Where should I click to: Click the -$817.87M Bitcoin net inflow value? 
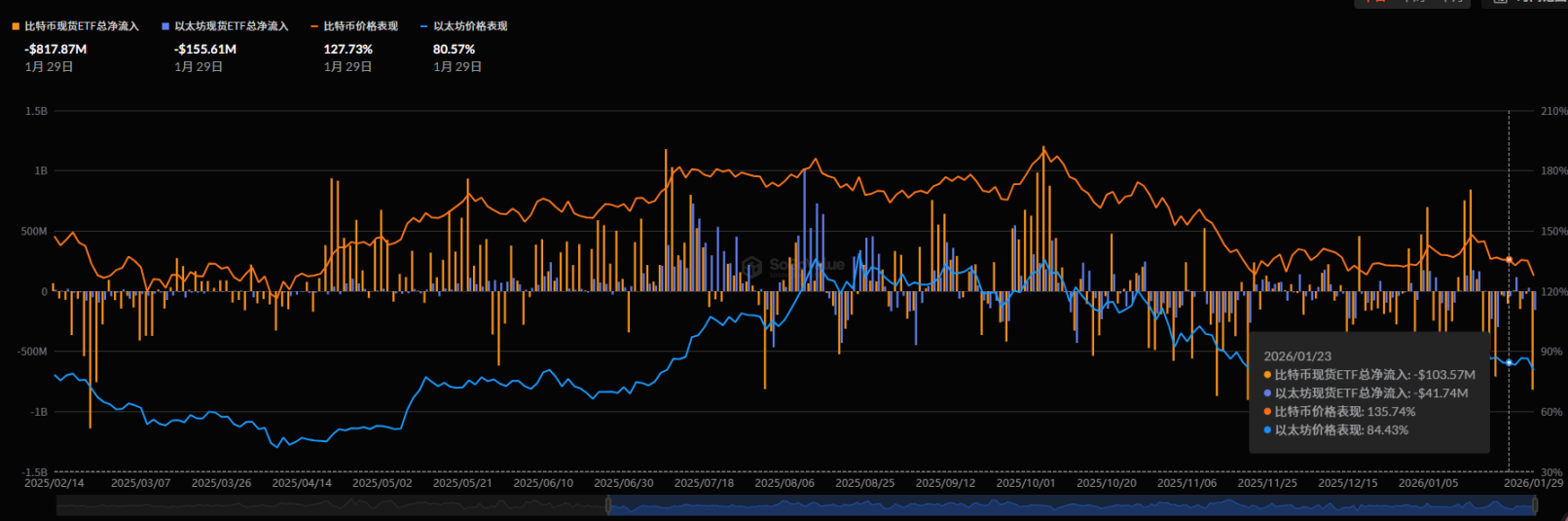(x=55, y=49)
